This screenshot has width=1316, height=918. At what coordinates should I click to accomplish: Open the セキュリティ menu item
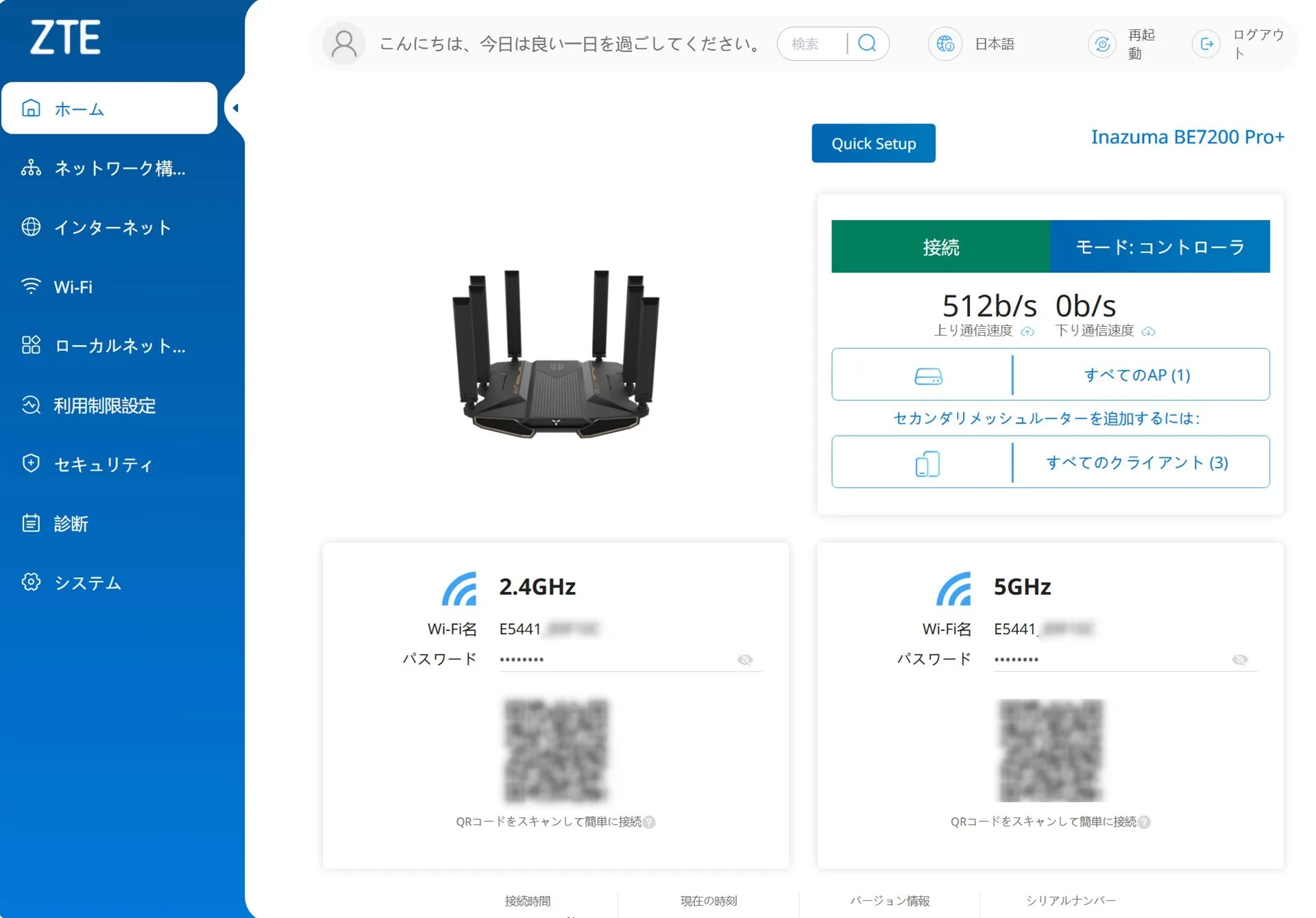[103, 464]
